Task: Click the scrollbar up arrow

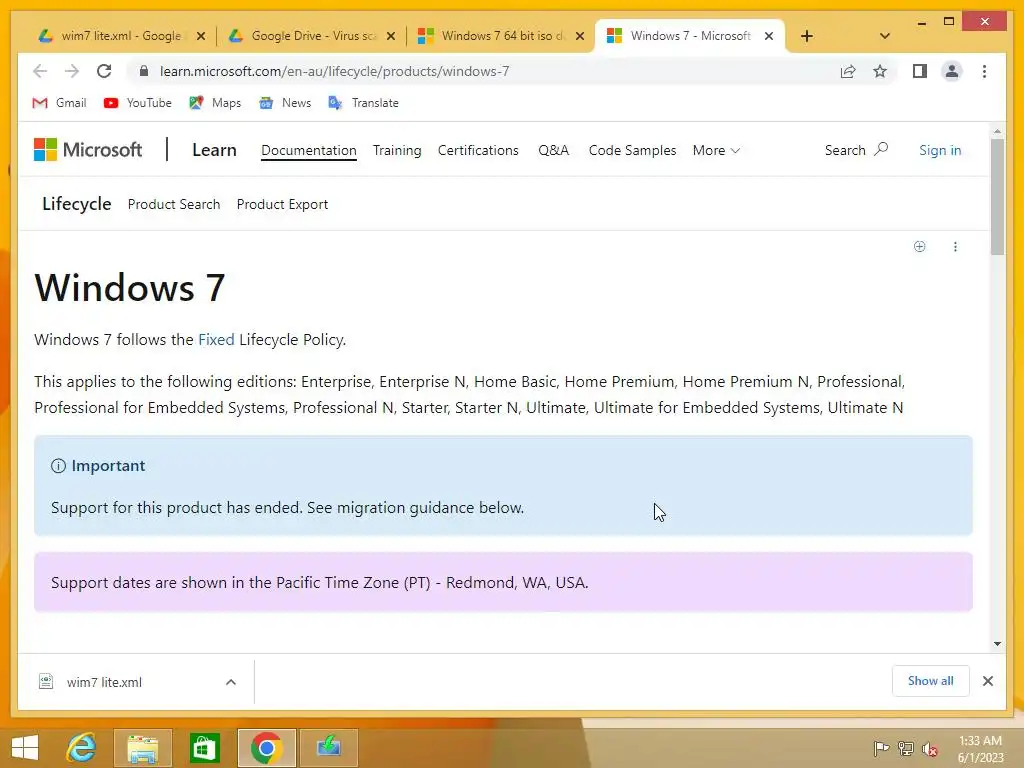Action: pyautogui.click(x=997, y=131)
